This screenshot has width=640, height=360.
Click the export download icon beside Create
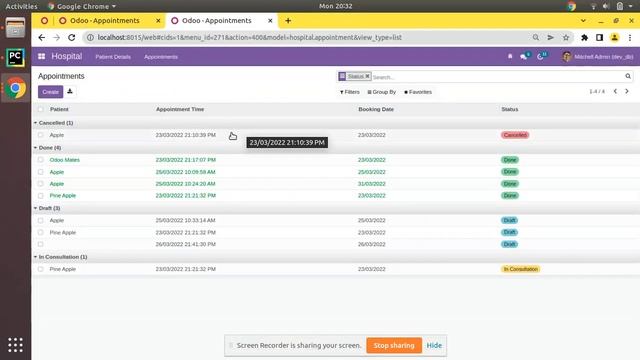click(x=70, y=91)
